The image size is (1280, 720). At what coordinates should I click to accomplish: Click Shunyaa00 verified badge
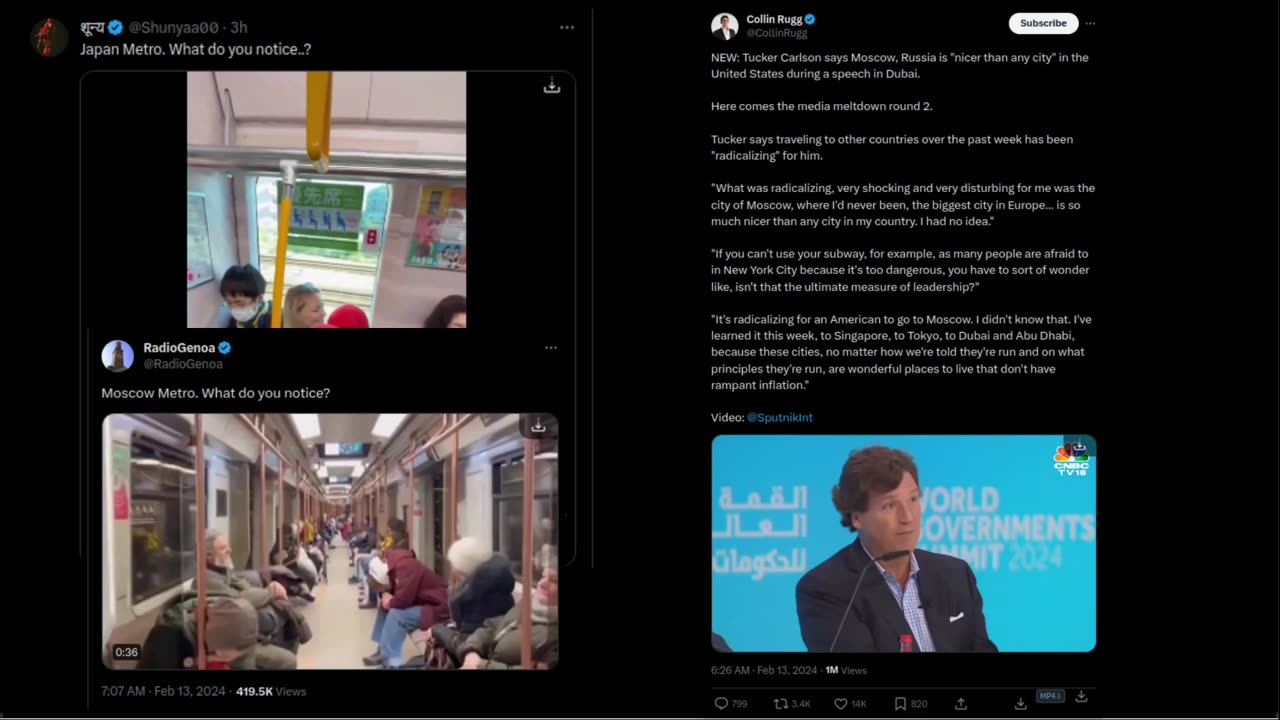(x=115, y=28)
